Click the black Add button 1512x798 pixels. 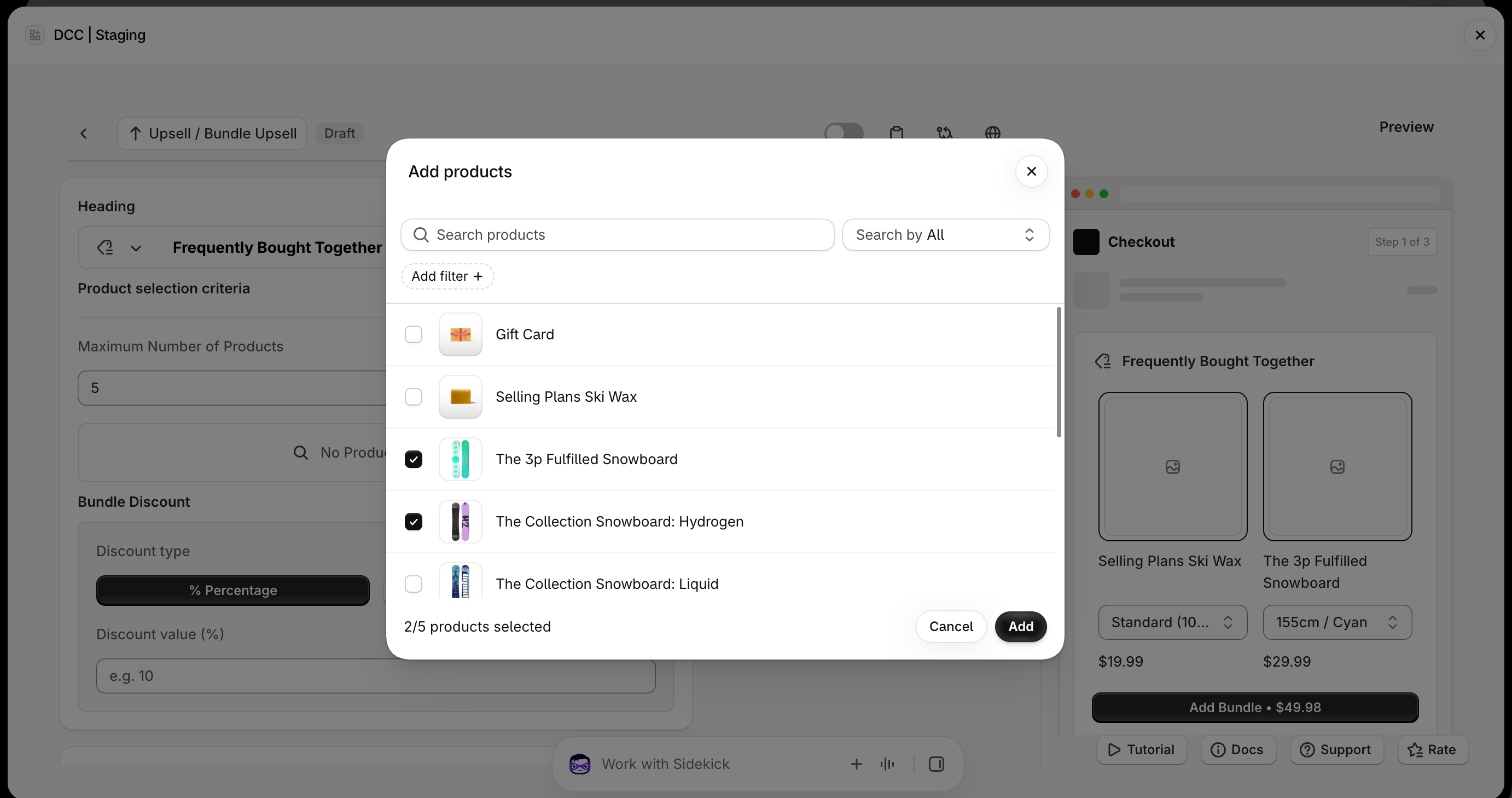(1021, 627)
